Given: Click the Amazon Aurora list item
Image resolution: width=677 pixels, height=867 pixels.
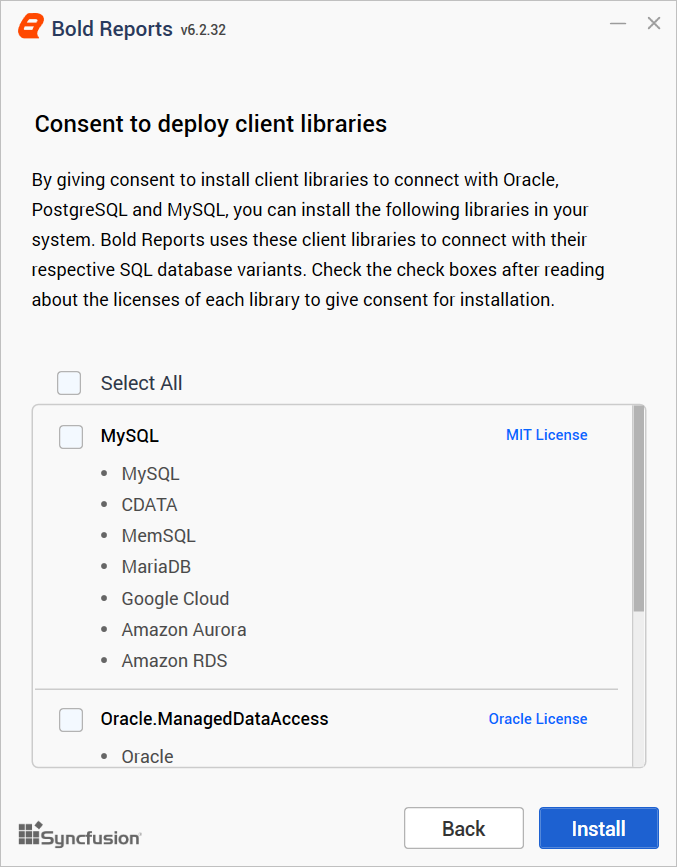Looking at the screenshot, I should 184,630.
